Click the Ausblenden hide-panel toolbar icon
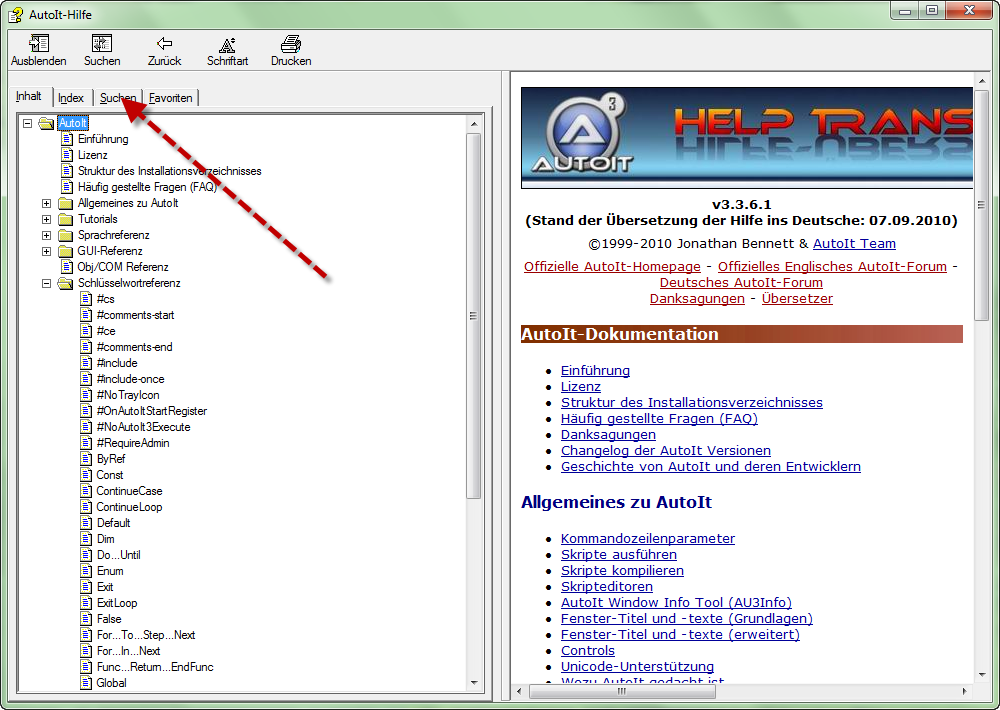Image resolution: width=1000 pixels, height=710 pixels. (x=39, y=44)
